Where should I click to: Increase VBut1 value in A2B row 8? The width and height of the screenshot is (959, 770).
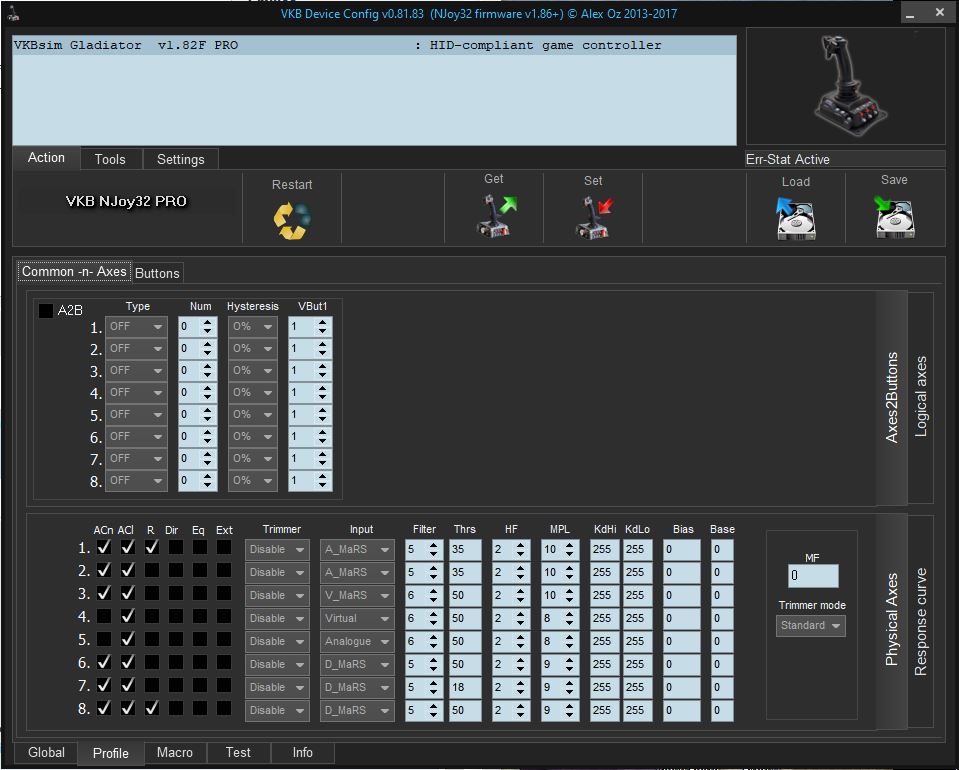coord(322,476)
